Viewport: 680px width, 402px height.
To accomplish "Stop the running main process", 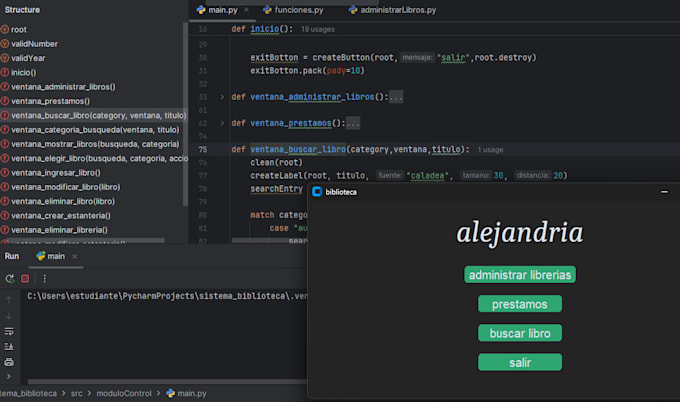I will (x=25, y=279).
